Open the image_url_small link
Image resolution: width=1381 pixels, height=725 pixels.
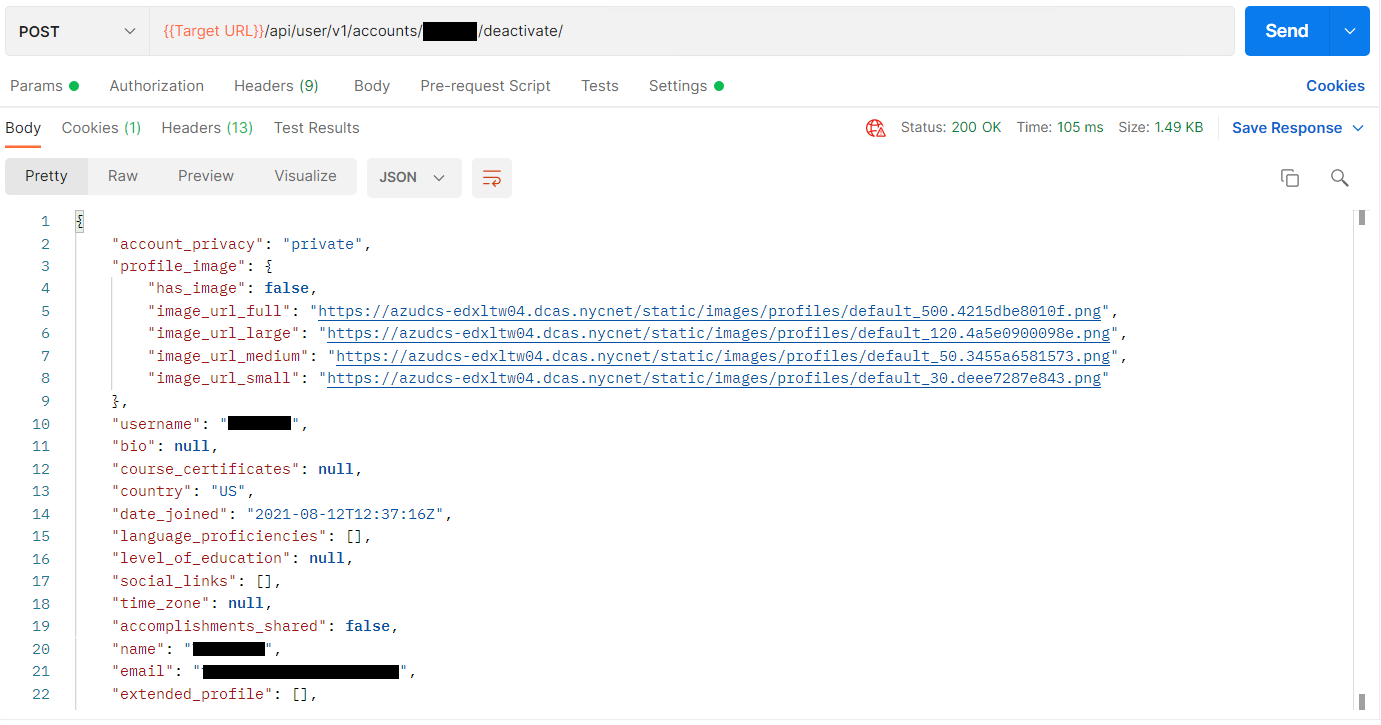pos(714,378)
